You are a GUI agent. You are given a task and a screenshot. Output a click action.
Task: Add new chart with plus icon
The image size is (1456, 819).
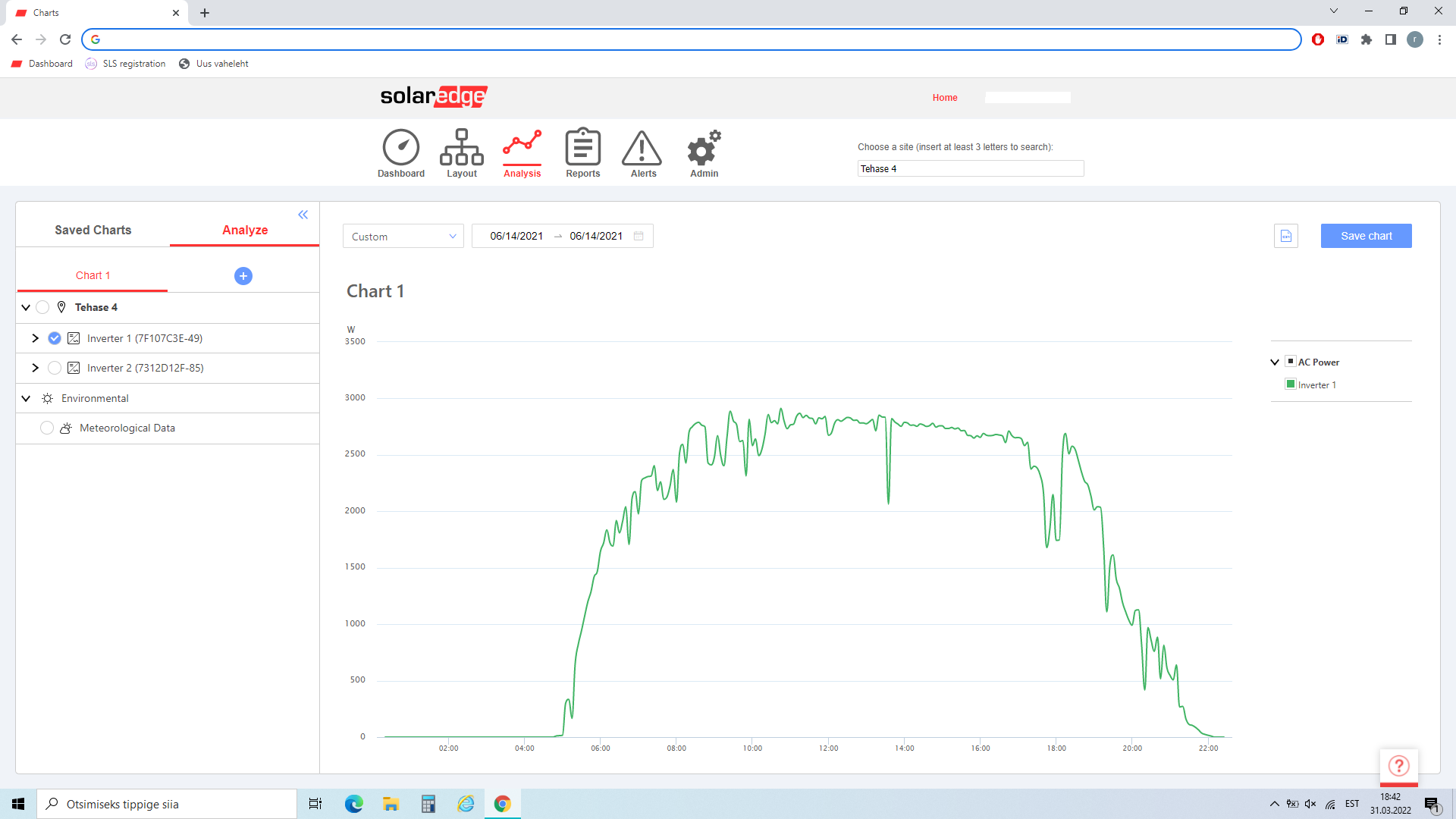pos(243,276)
